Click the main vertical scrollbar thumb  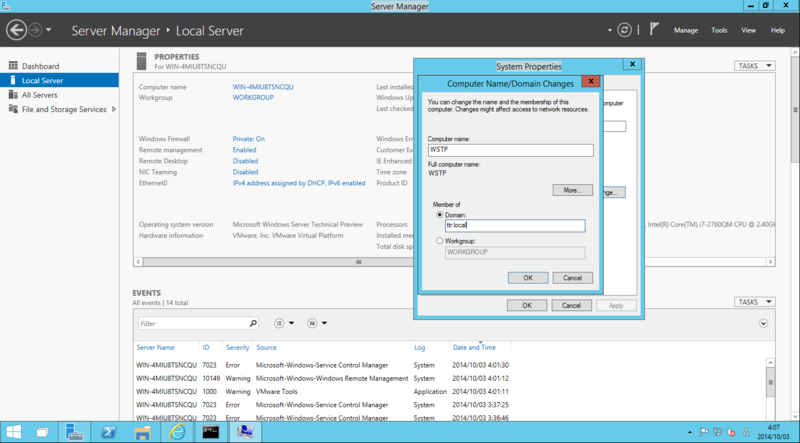coord(795,110)
